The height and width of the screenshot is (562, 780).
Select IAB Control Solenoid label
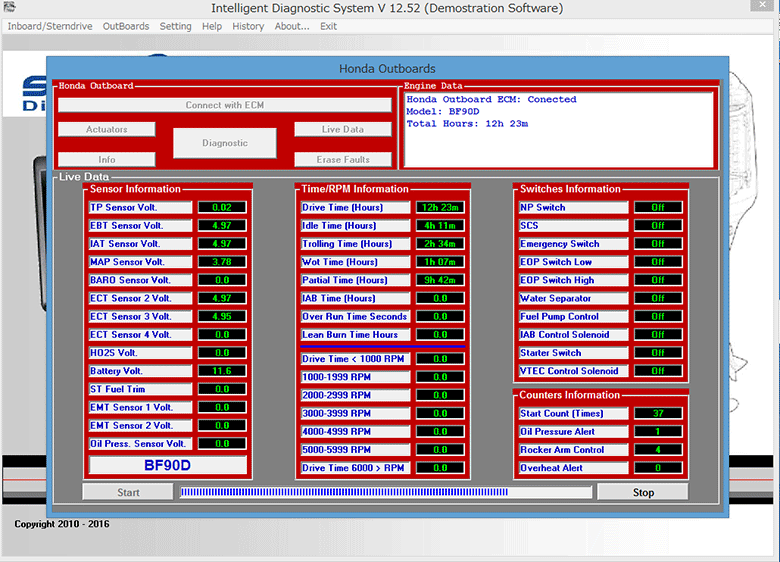point(574,335)
